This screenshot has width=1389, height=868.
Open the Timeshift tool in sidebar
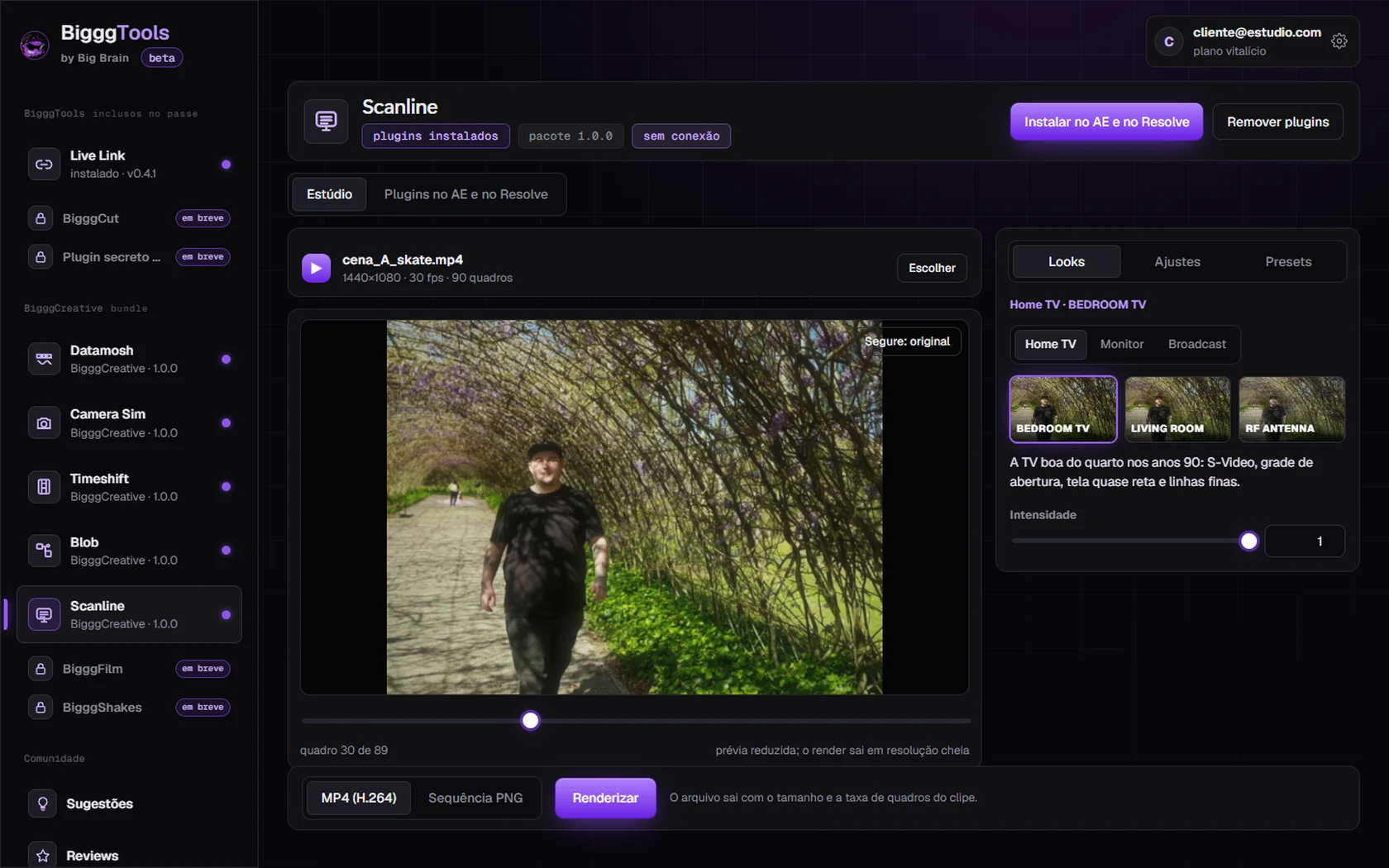129,487
